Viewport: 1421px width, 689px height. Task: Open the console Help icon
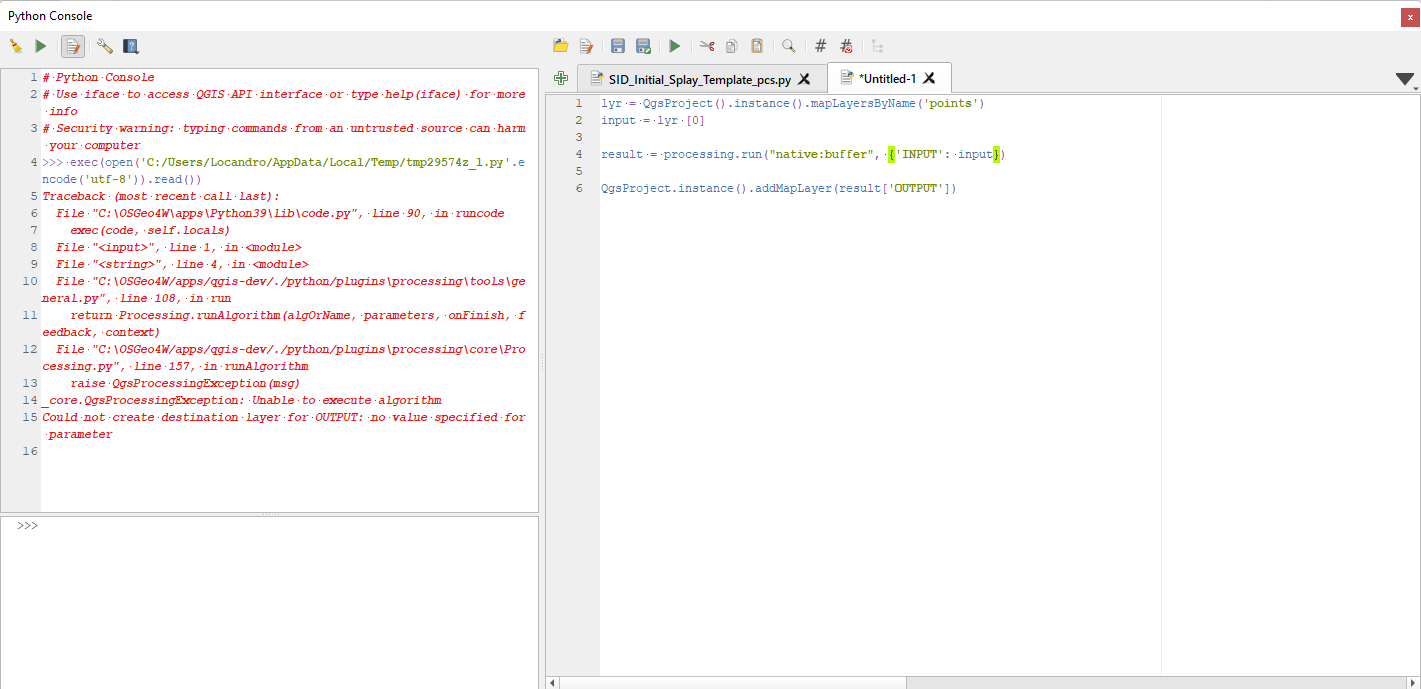pos(130,46)
